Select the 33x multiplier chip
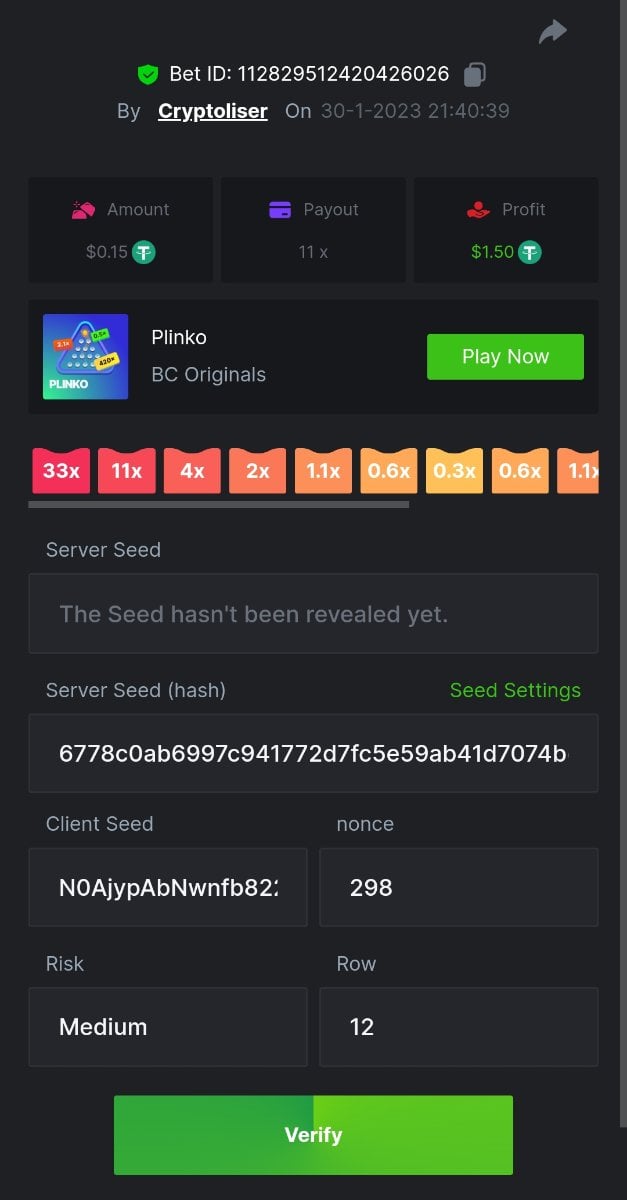 point(61,470)
